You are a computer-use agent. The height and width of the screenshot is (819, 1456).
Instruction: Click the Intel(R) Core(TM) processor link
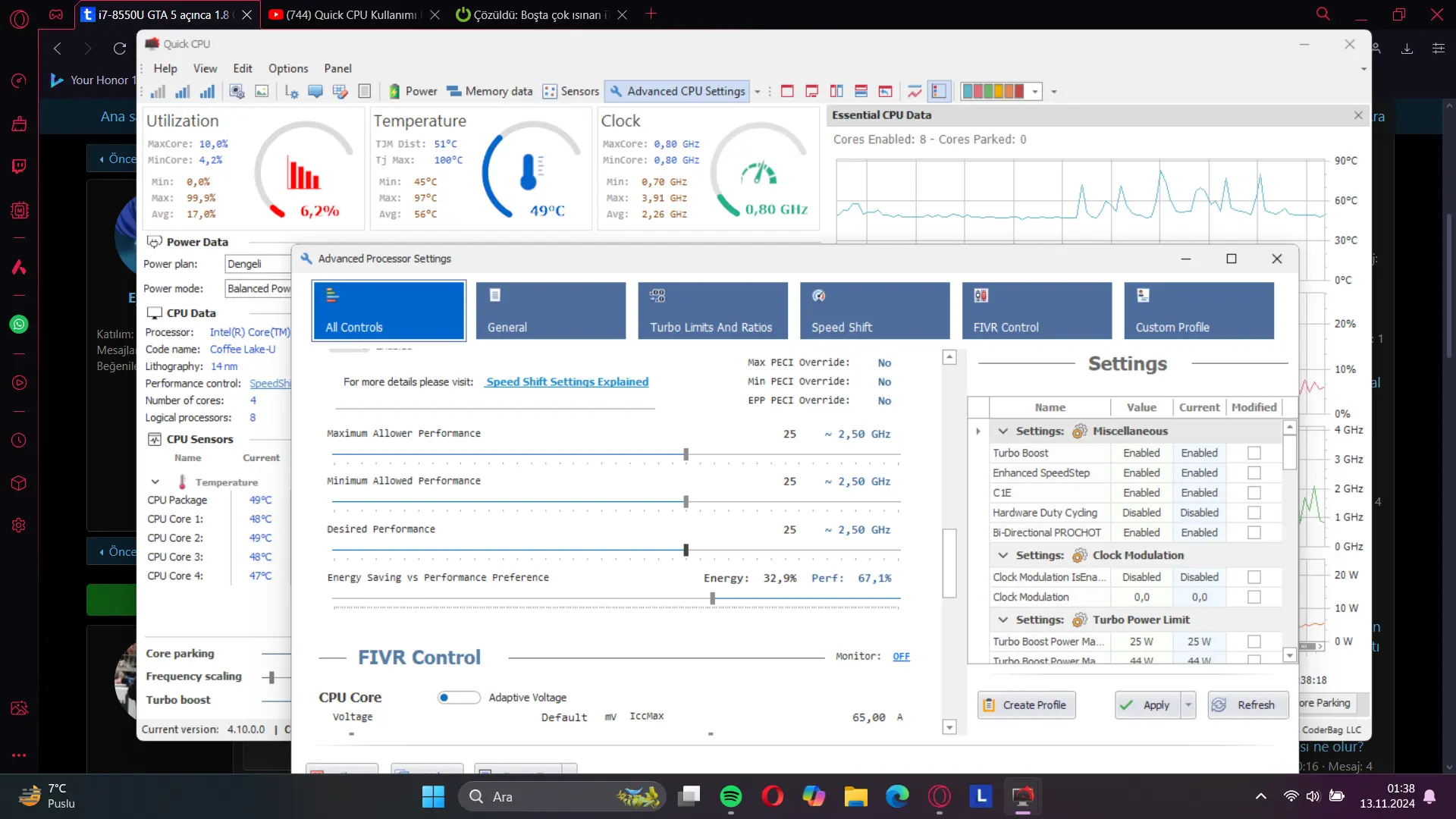249,332
